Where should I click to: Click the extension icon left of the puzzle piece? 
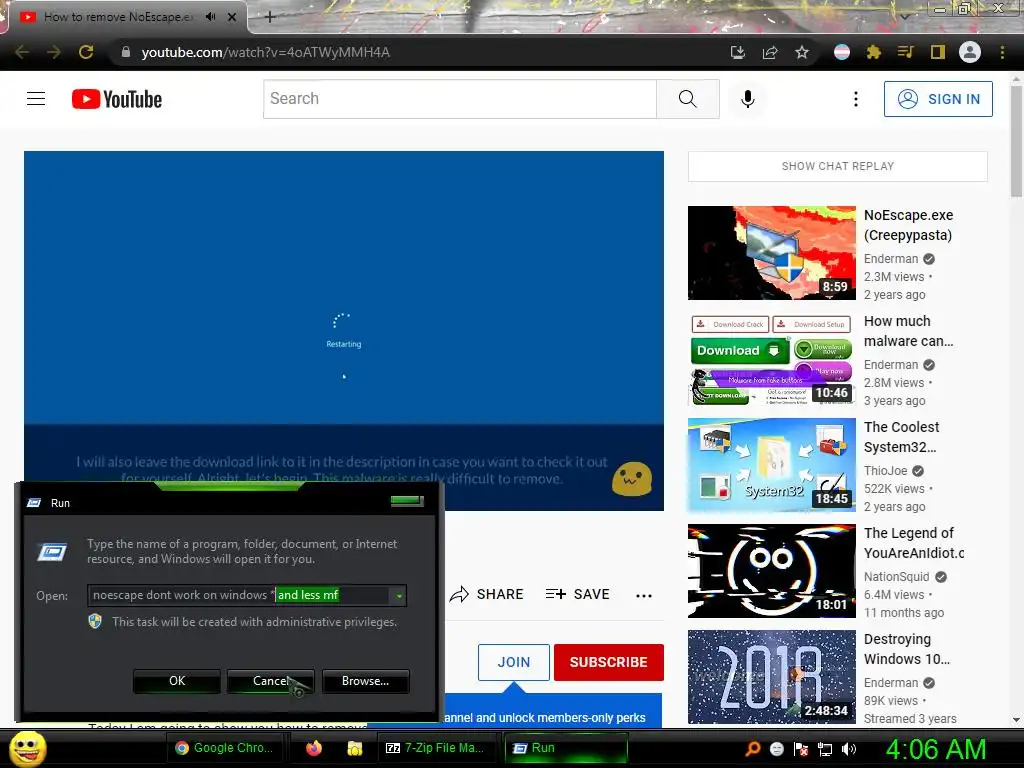click(x=842, y=52)
